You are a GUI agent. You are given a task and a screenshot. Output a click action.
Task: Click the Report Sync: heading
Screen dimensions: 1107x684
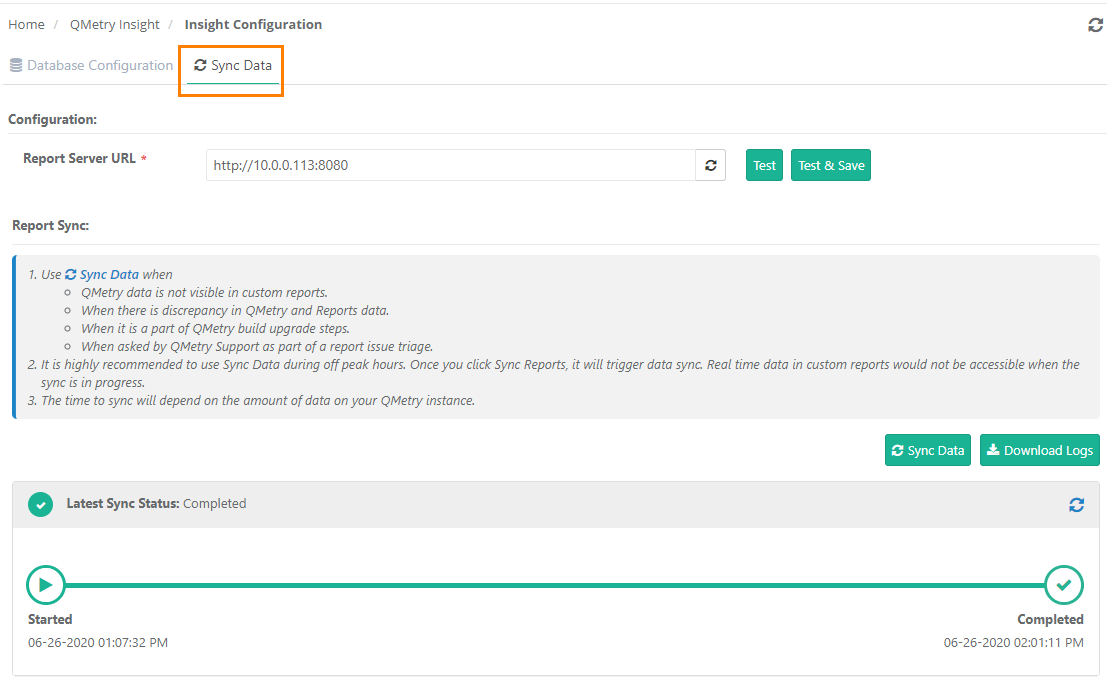[x=50, y=225]
